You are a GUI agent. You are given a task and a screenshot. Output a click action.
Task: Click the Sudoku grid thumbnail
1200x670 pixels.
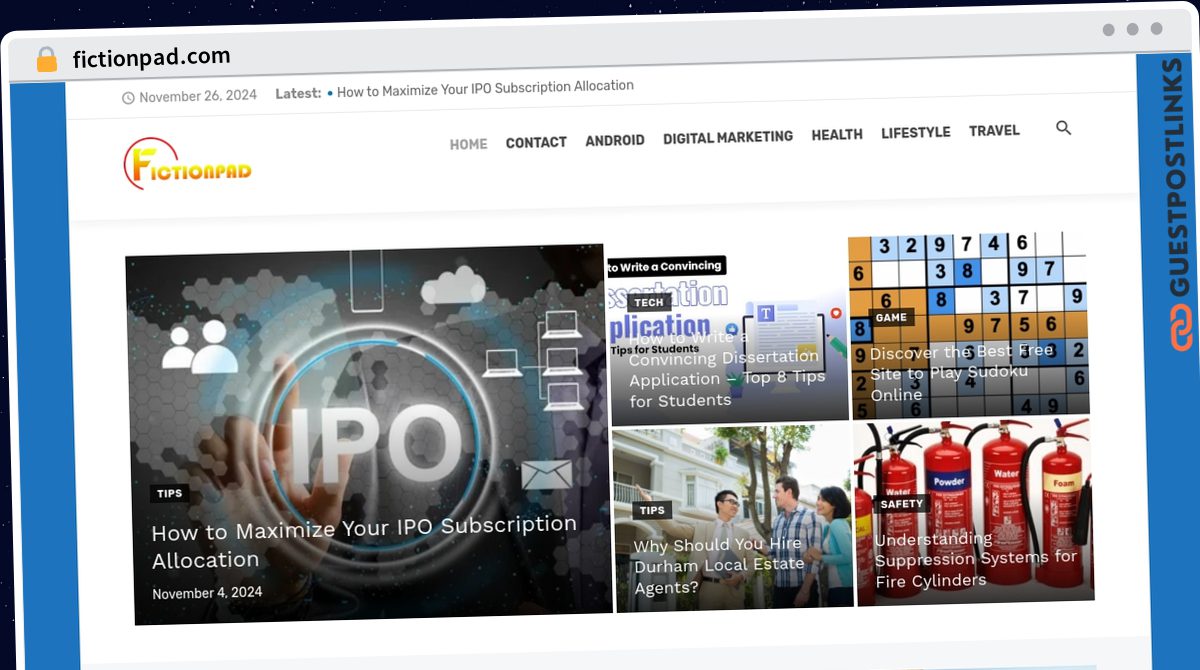[x=967, y=324]
